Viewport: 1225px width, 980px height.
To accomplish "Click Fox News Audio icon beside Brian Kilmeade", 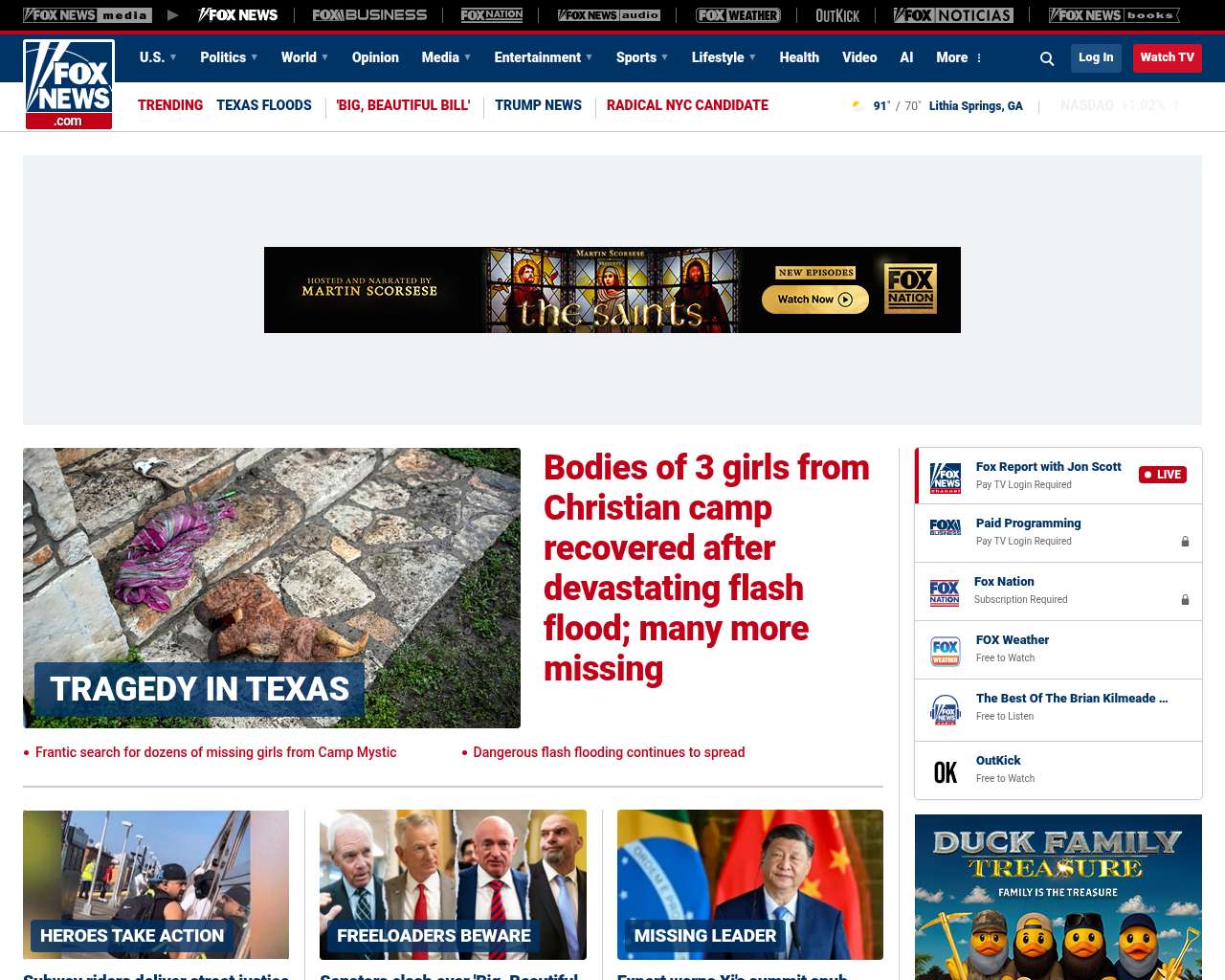I will click(946, 710).
